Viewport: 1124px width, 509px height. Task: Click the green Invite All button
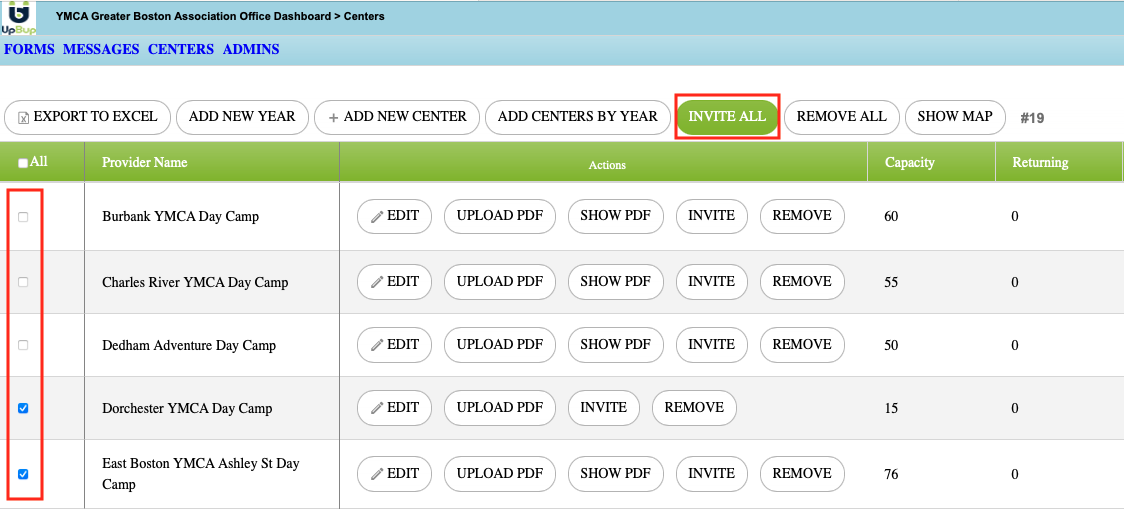727,117
